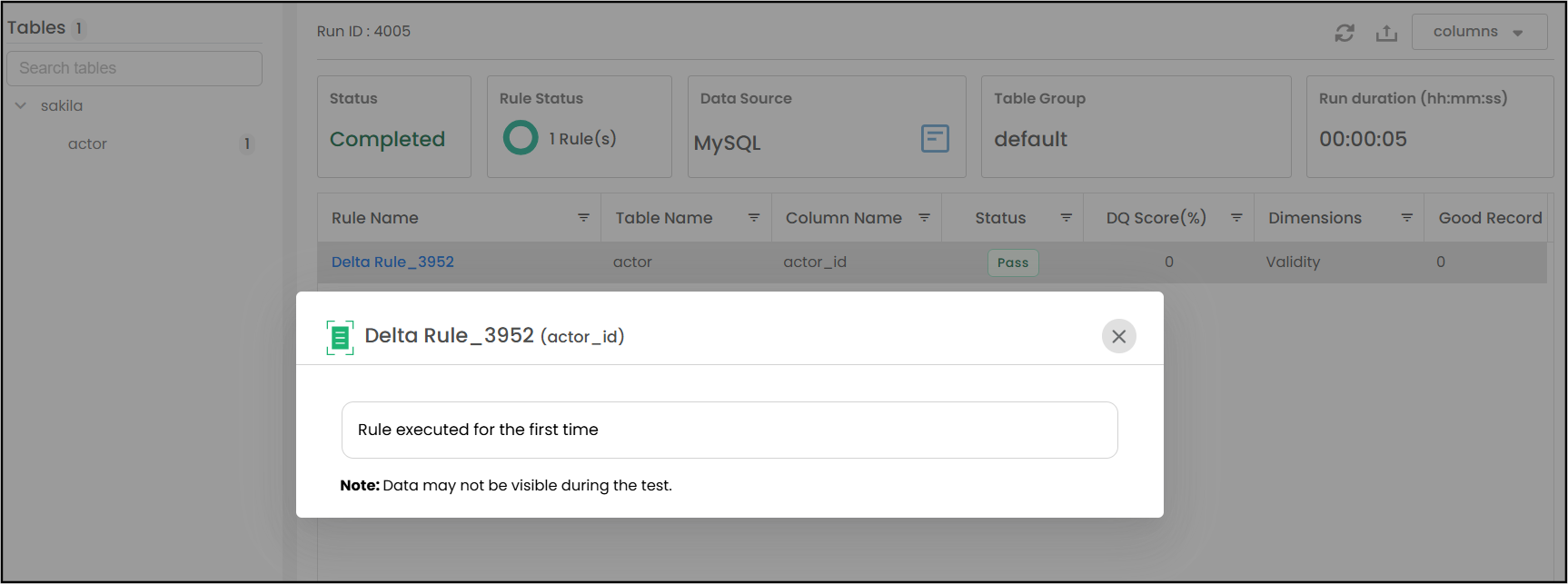Collapse the sakila tree node
Viewport: 1568px width, 584px height.
(x=21, y=105)
